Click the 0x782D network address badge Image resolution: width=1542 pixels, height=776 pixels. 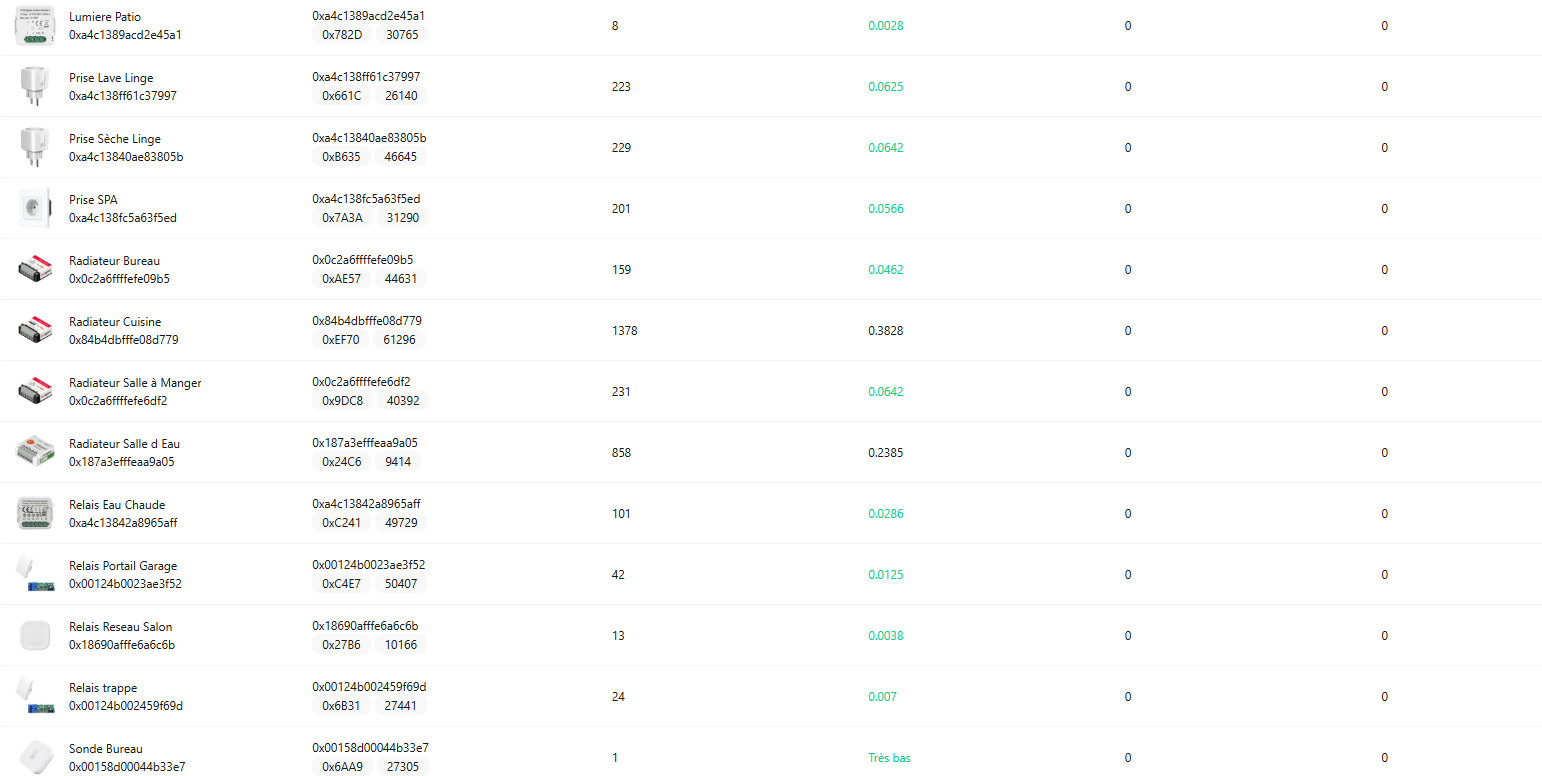point(342,35)
